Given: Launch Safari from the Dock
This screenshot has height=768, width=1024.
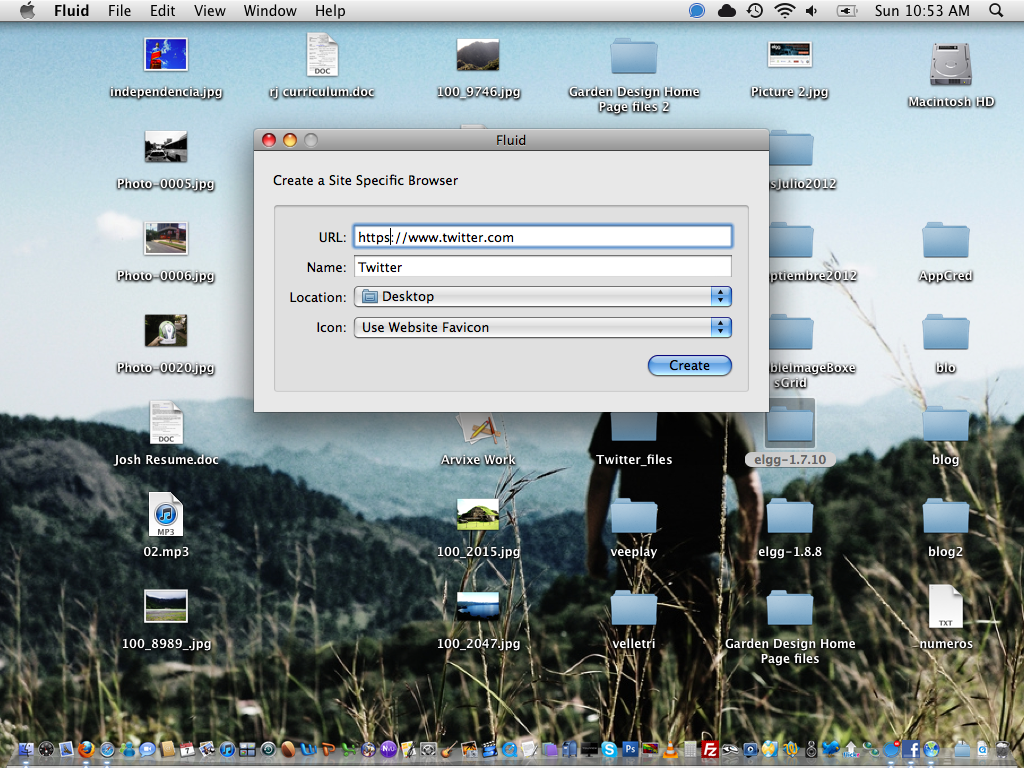Looking at the screenshot, I should 107,750.
